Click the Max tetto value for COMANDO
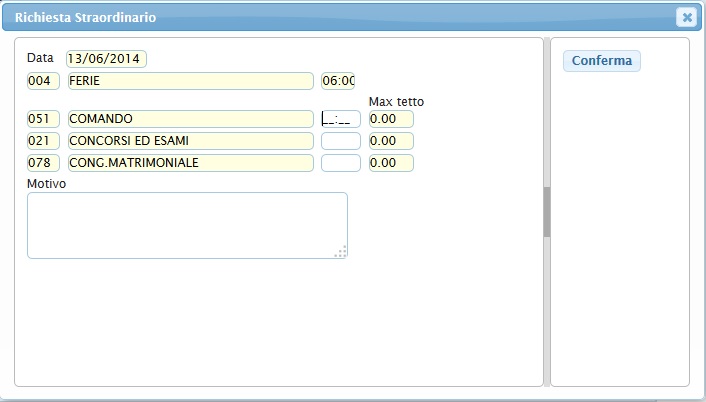This screenshot has width=706, height=402. [x=390, y=119]
